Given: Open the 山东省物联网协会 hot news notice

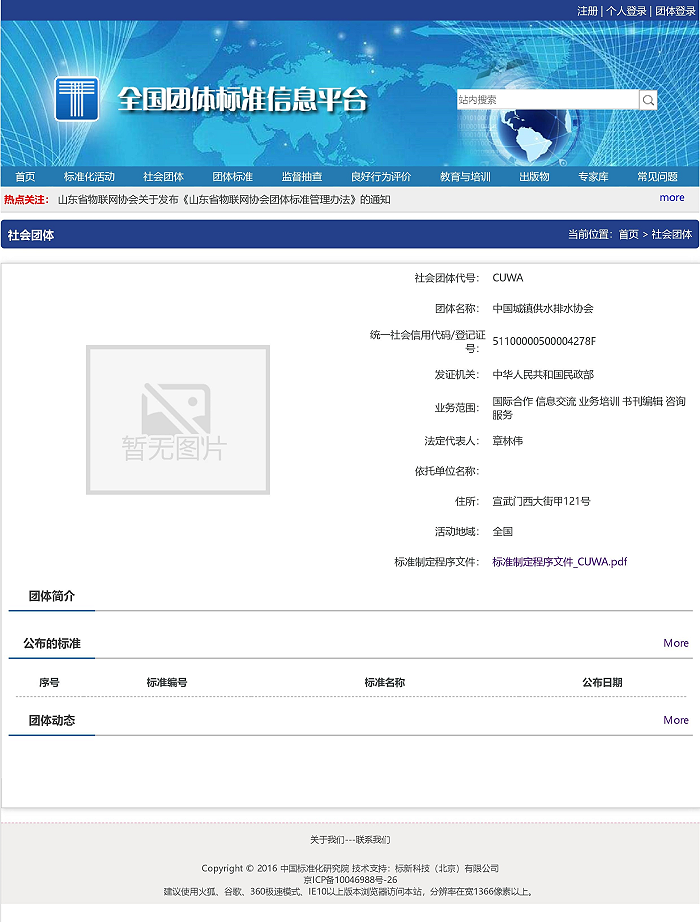Looking at the screenshot, I should coord(224,199).
